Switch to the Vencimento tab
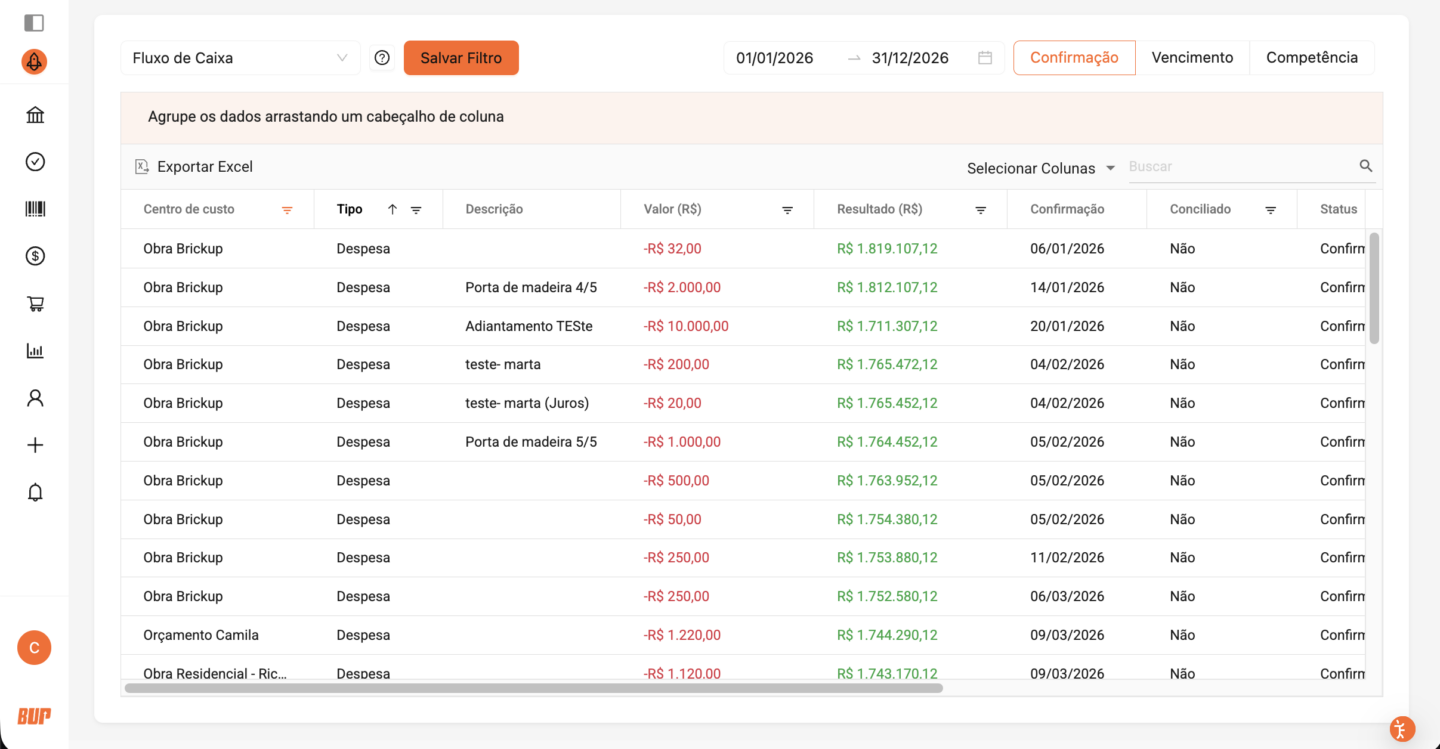Image resolution: width=1440 pixels, height=749 pixels. point(1192,57)
